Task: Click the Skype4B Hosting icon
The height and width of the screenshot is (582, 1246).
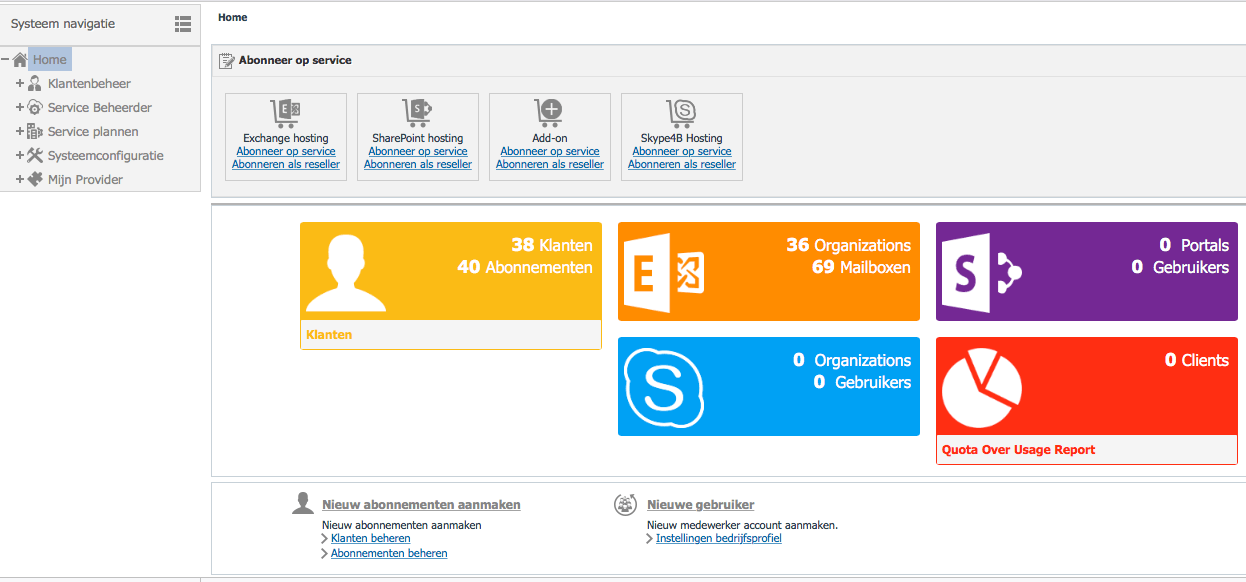Action: tap(681, 113)
